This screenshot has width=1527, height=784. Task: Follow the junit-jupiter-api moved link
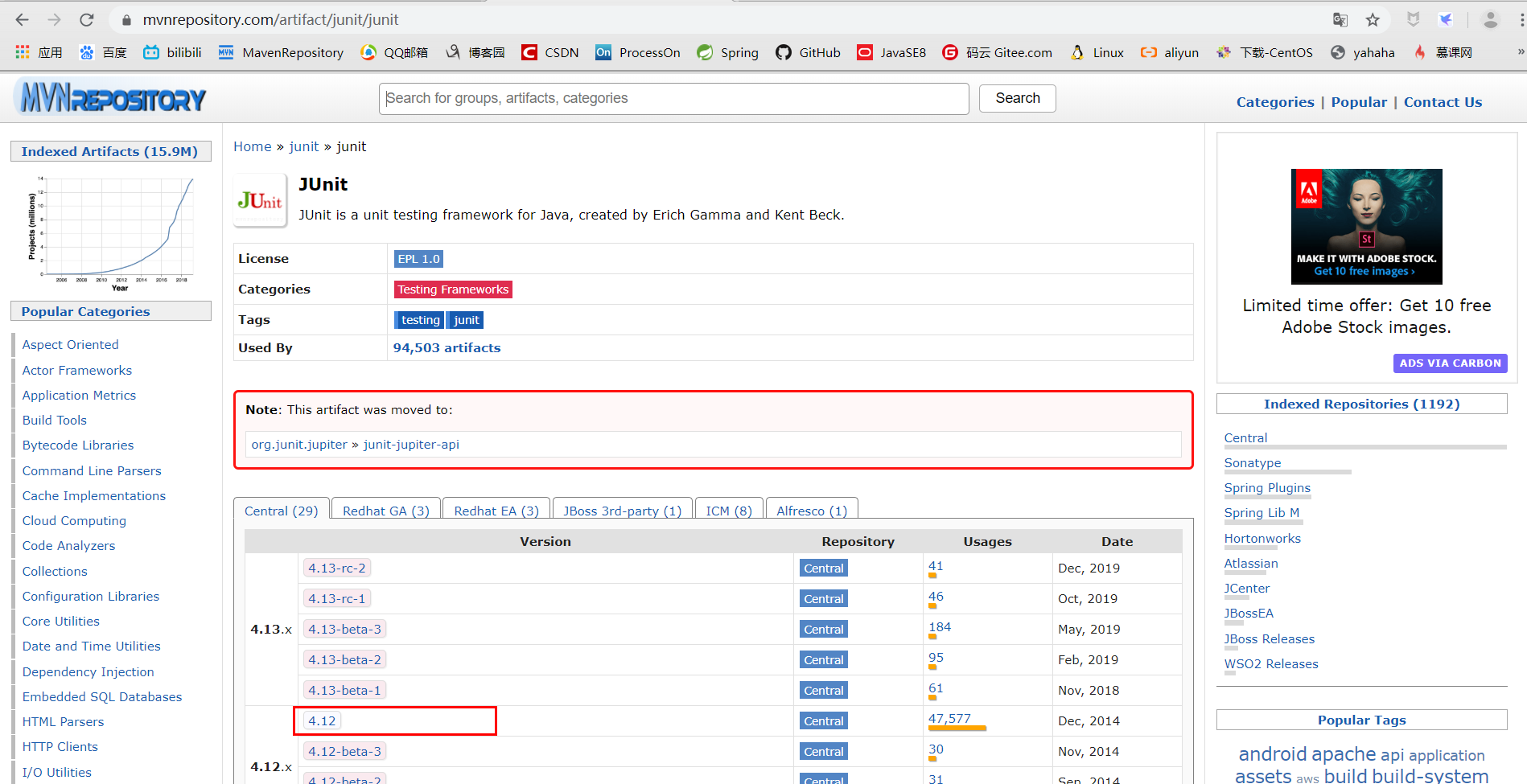click(411, 445)
